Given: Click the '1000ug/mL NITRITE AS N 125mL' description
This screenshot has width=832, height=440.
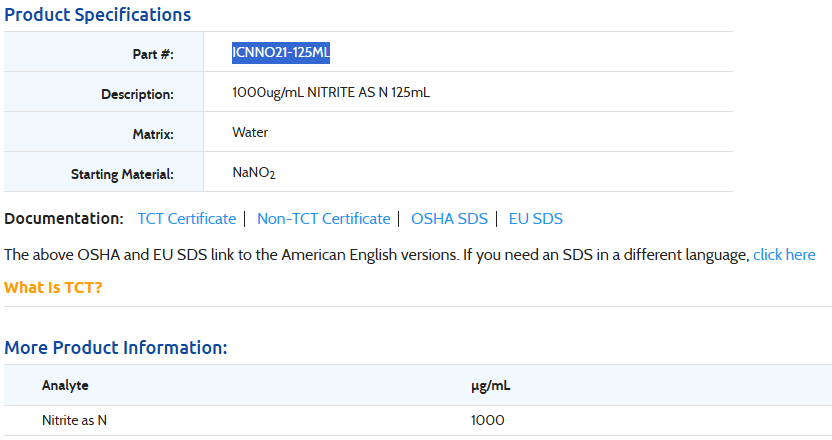Looking at the screenshot, I should pyautogui.click(x=331, y=93).
